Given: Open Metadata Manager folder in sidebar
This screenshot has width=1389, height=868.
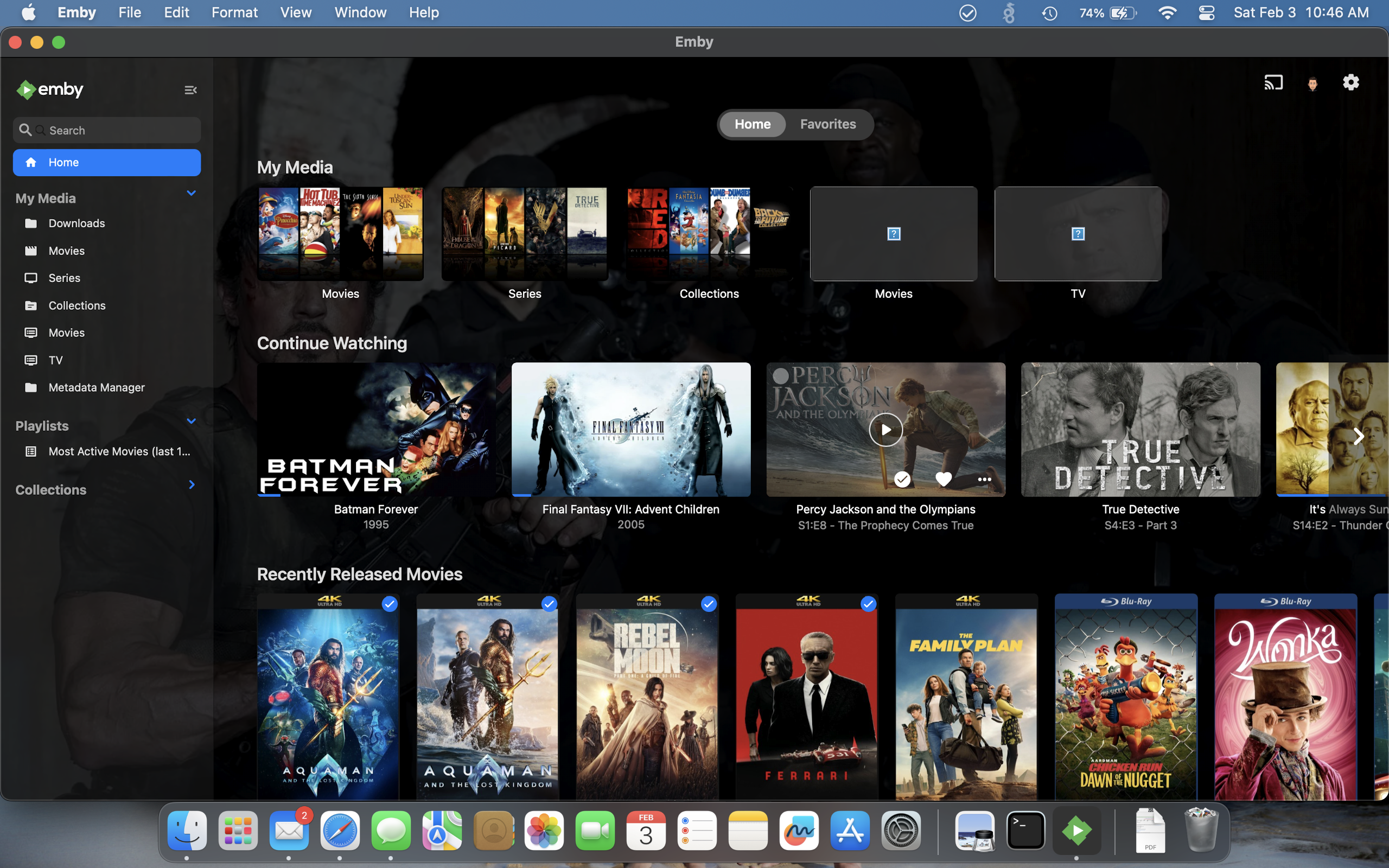Looking at the screenshot, I should coord(96,387).
